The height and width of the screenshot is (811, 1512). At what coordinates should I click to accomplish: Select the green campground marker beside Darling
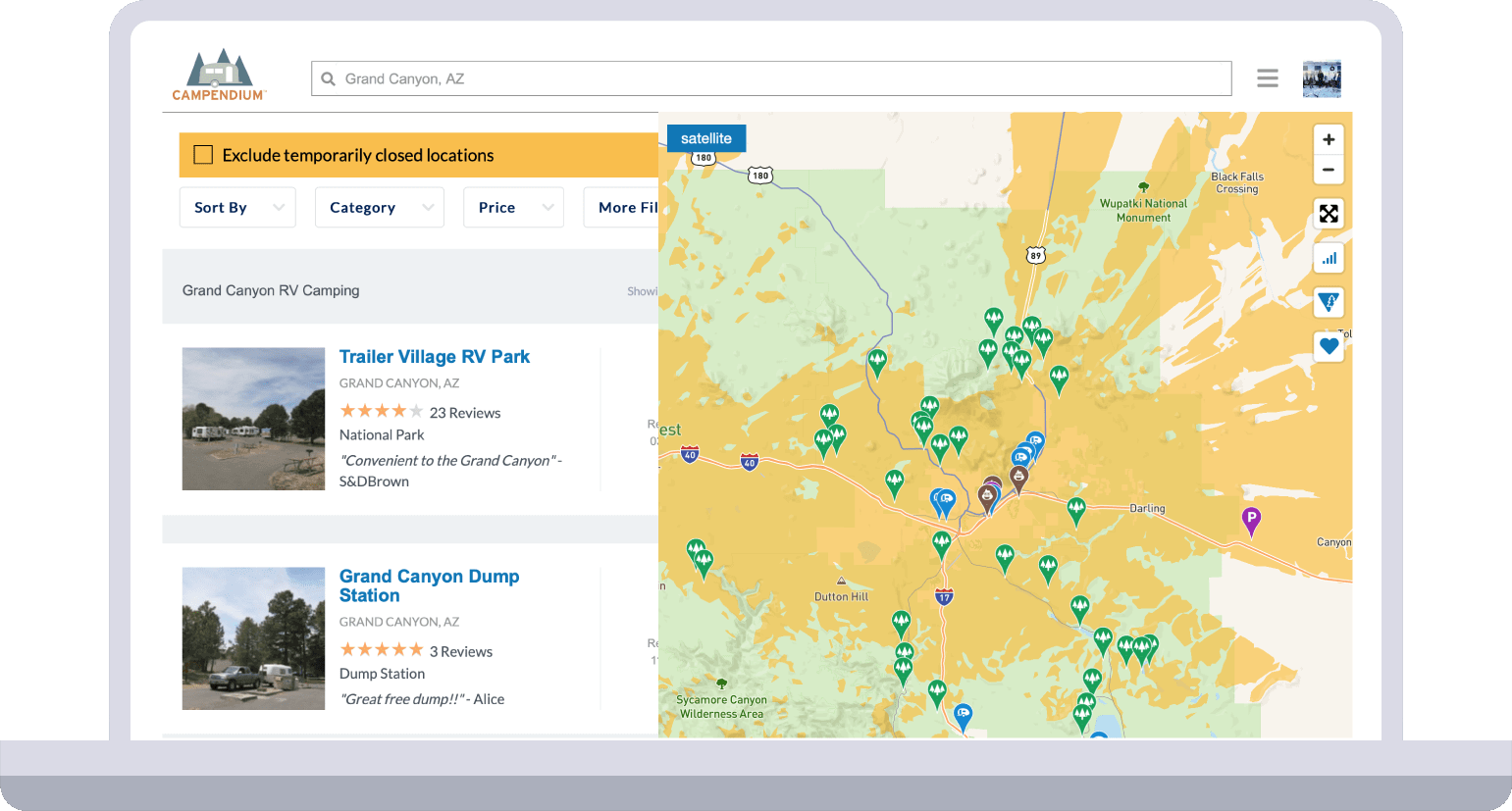click(x=1076, y=511)
